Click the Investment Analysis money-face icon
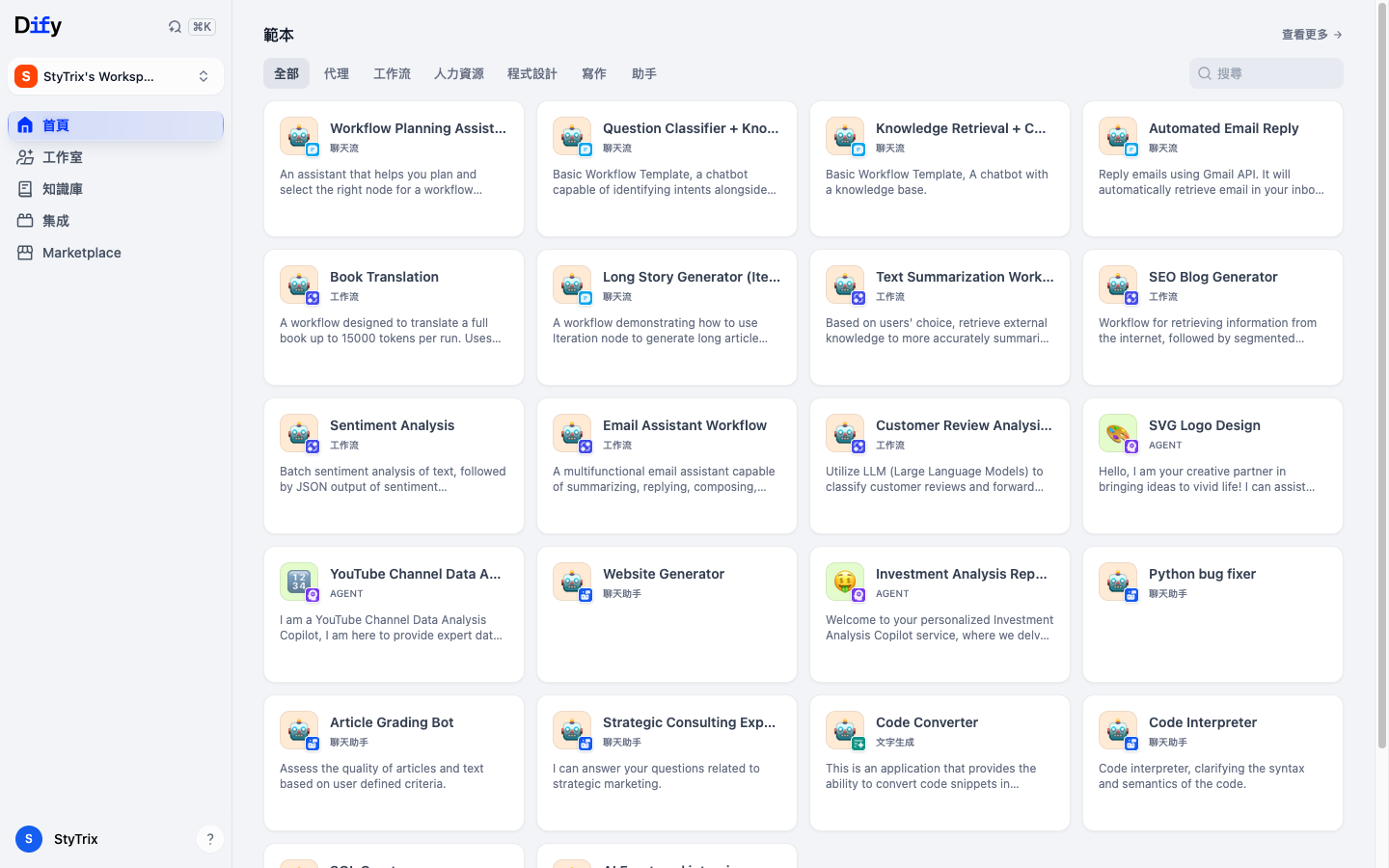The height and width of the screenshot is (868, 1389). (845, 583)
